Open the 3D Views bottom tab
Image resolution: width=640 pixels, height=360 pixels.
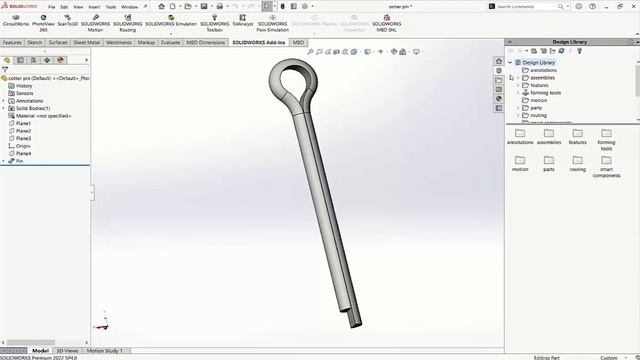click(67, 351)
